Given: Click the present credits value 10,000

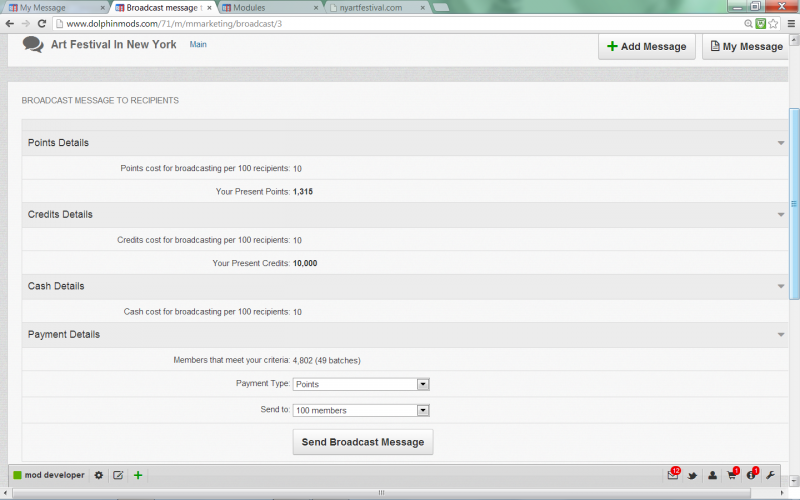Looking at the screenshot, I should click(x=305, y=263).
